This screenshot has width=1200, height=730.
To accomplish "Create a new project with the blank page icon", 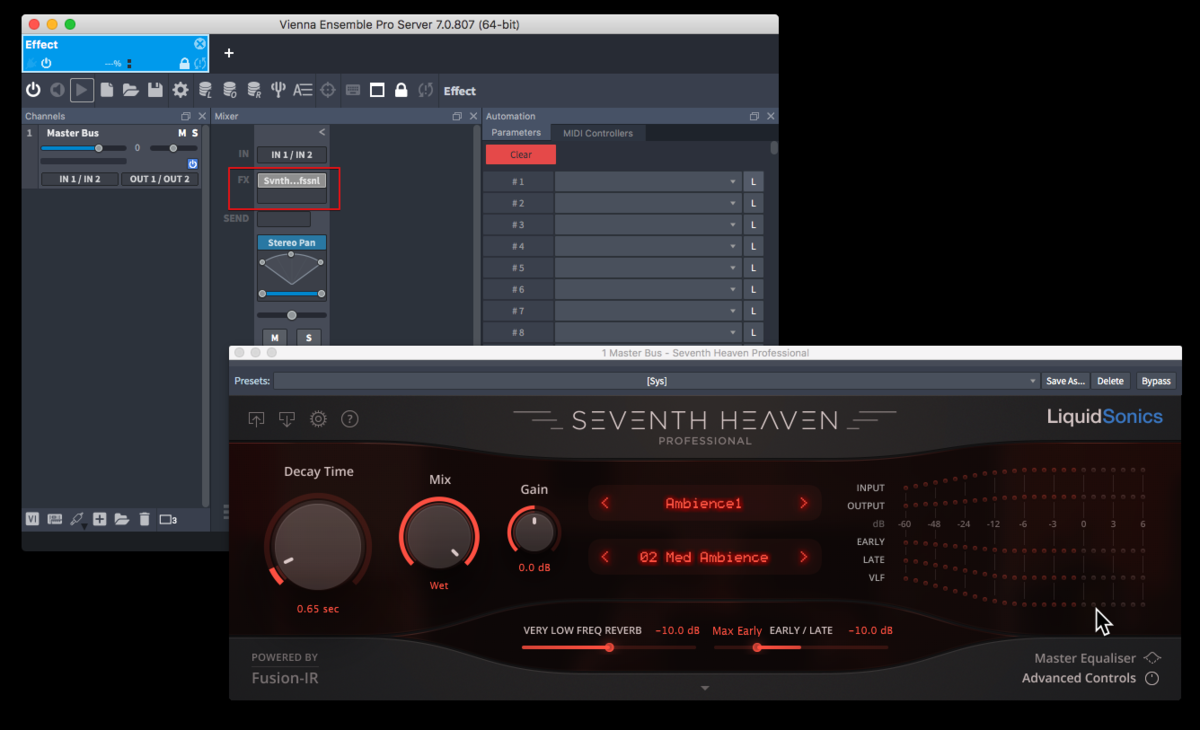I will (x=107, y=90).
